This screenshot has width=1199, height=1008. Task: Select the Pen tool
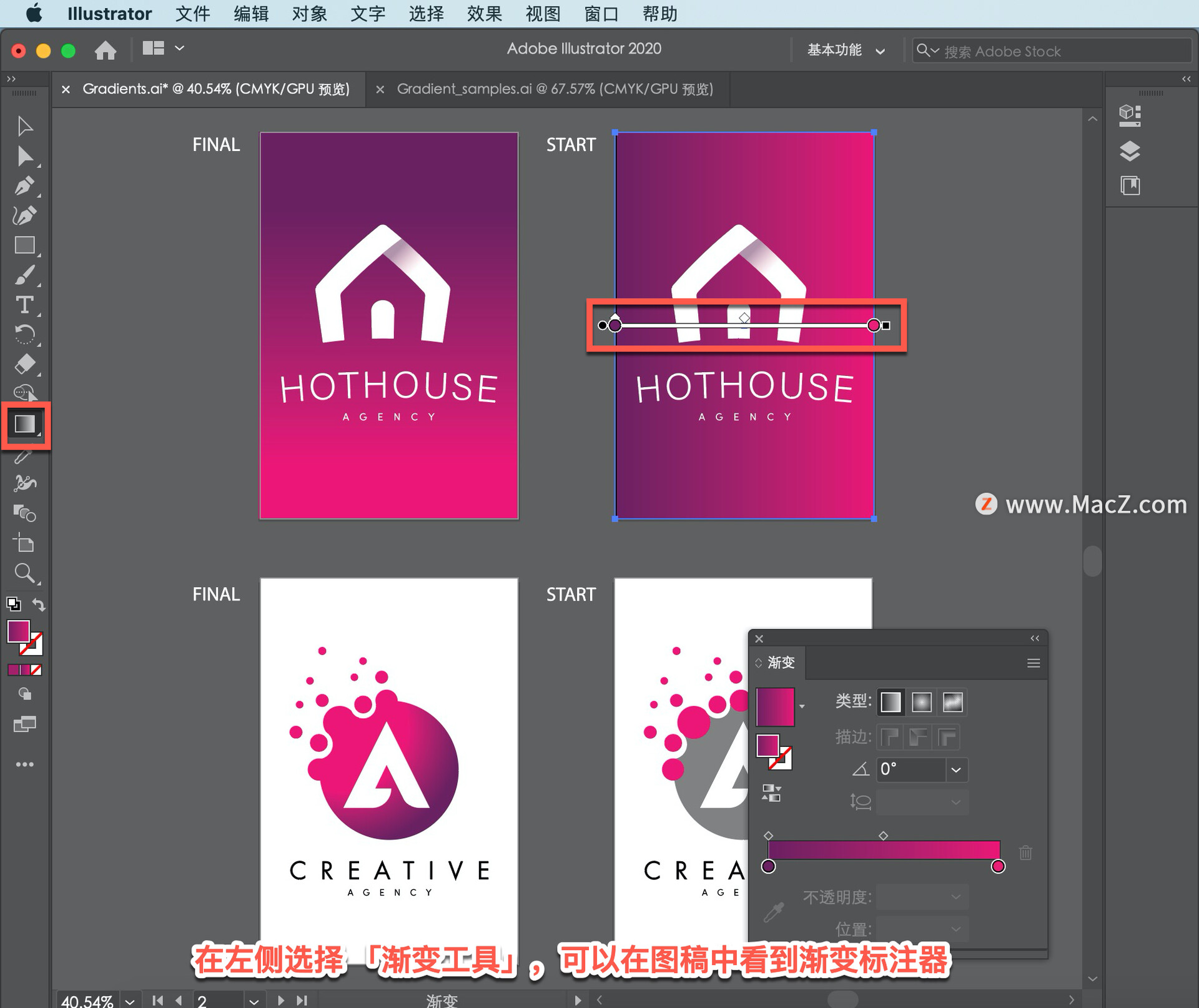[25, 186]
